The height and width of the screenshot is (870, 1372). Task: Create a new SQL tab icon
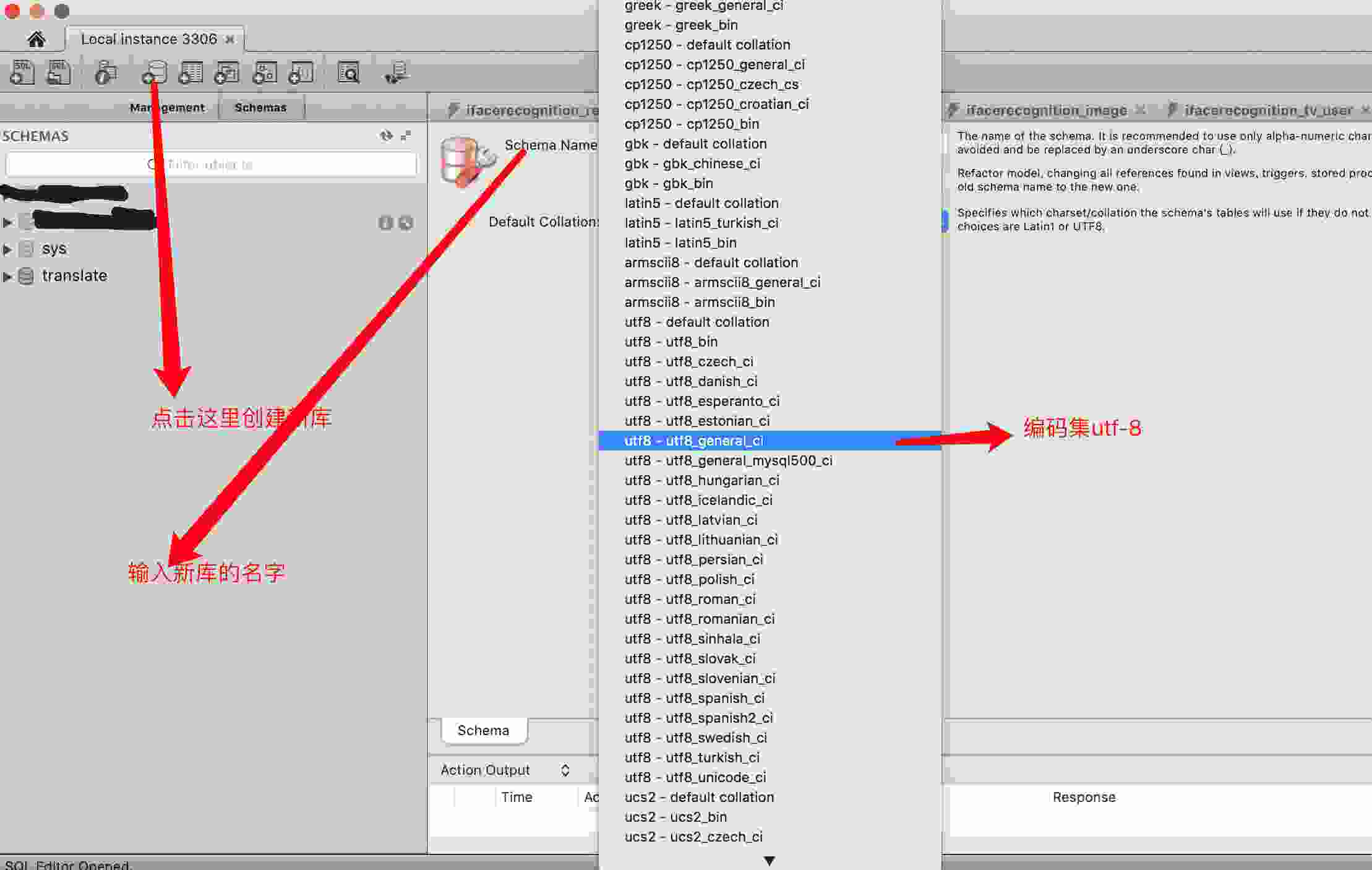pos(22,73)
